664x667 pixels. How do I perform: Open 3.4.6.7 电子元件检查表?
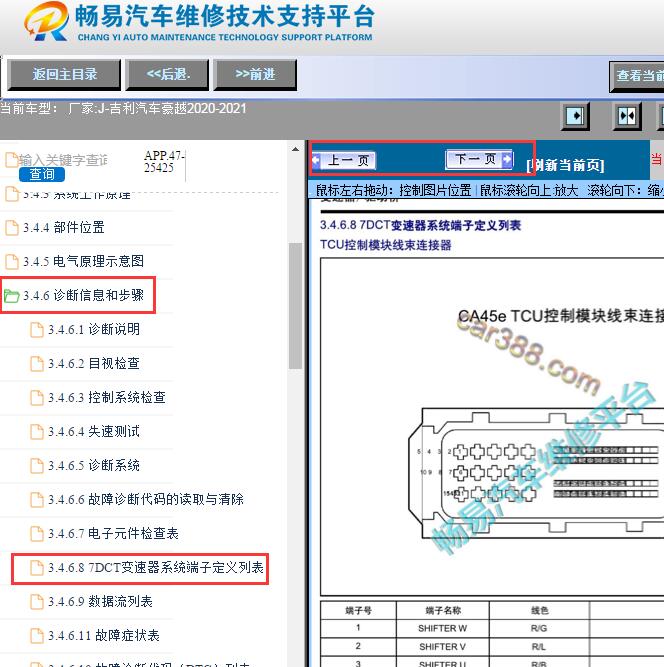113,533
